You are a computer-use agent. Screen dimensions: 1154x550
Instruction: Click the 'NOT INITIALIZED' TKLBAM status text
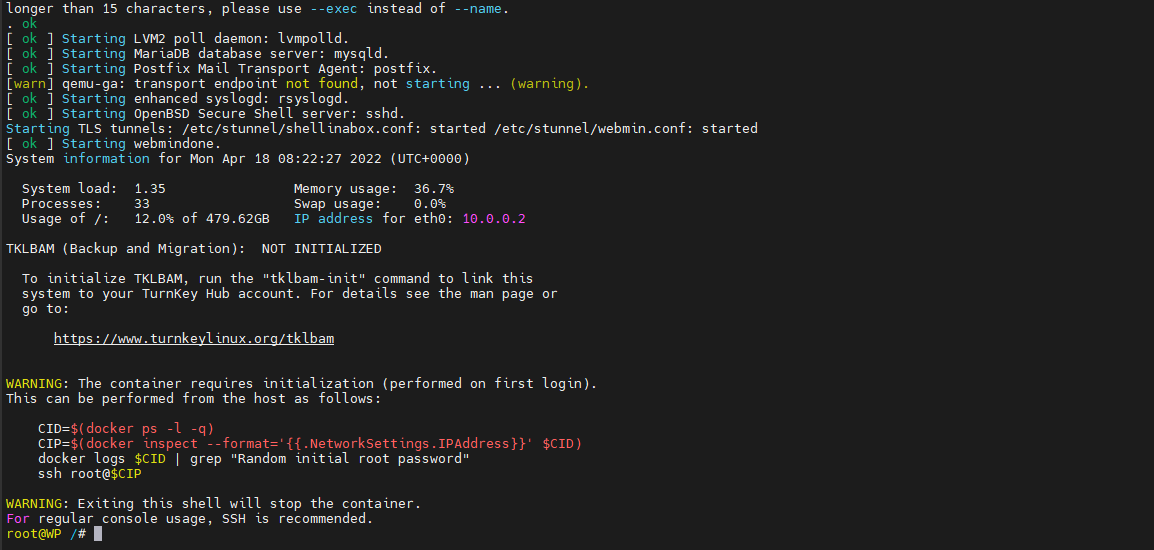(x=322, y=249)
